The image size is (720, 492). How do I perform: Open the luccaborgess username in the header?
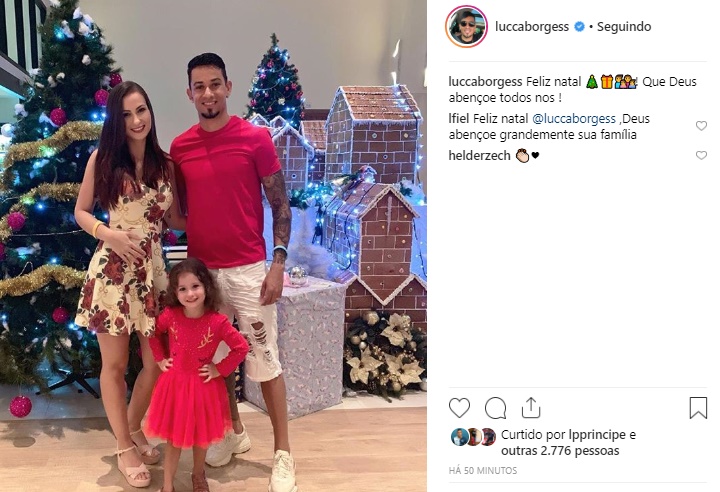532,27
